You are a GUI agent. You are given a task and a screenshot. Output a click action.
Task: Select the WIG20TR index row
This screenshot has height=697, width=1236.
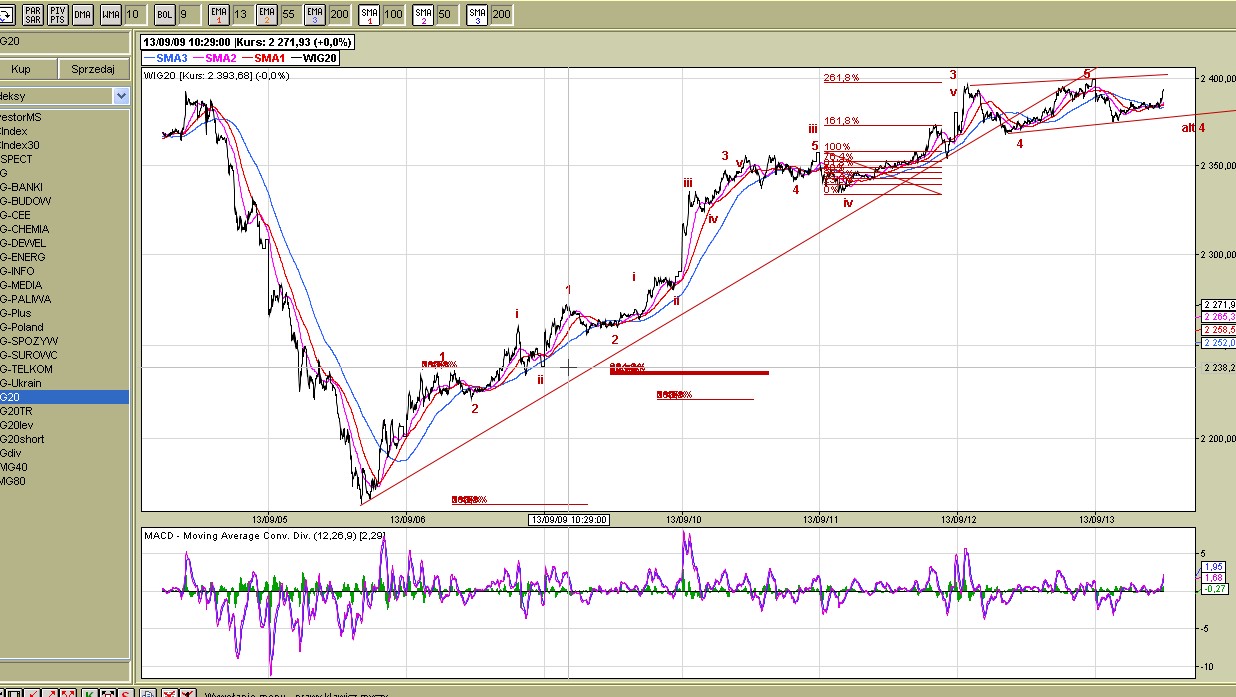click(x=64, y=411)
